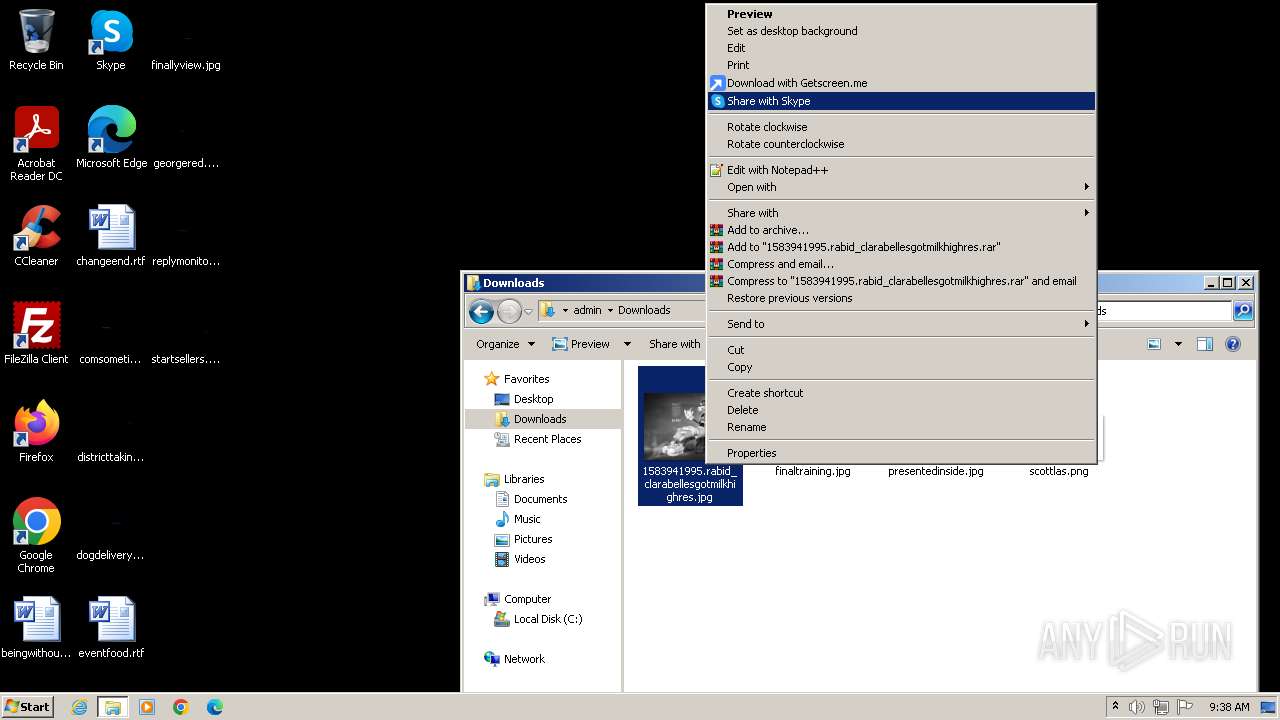1280x720 pixels.
Task: Choose Share with Skype
Action: click(x=902, y=101)
